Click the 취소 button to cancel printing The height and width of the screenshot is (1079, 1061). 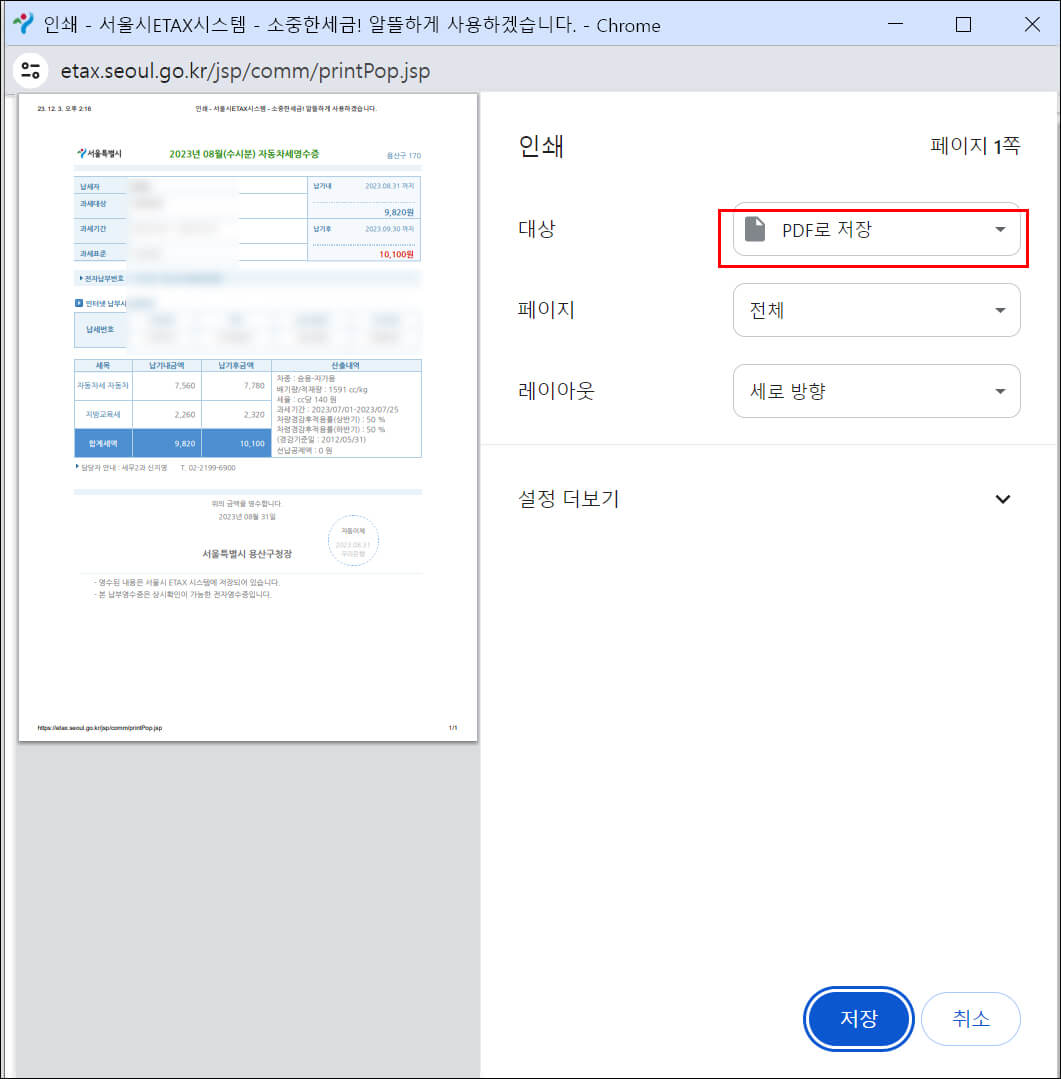(971, 1018)
